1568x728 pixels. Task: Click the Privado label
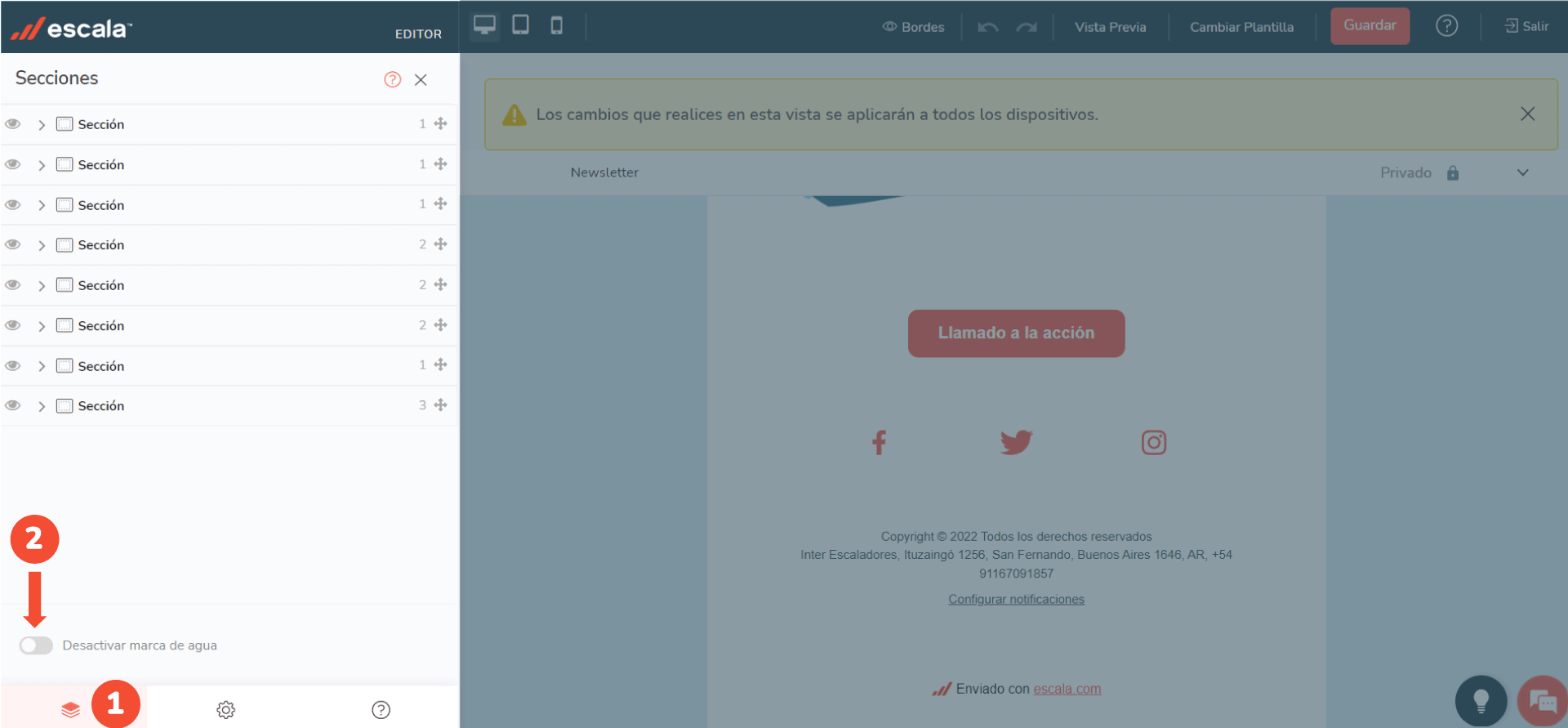point(1405,172)
